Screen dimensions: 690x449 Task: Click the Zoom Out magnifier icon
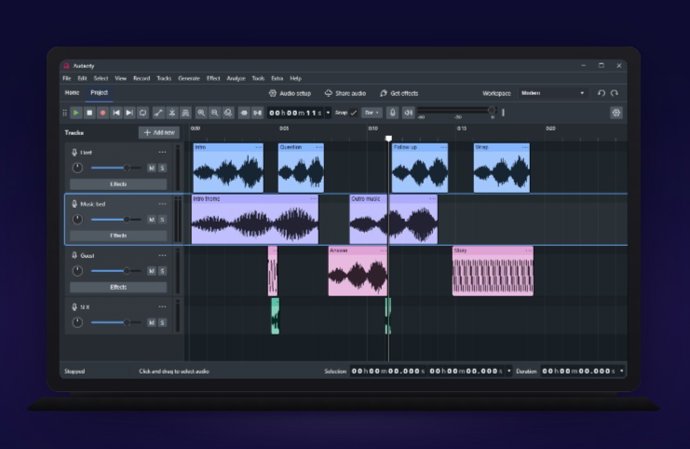(x=214, y=113)
